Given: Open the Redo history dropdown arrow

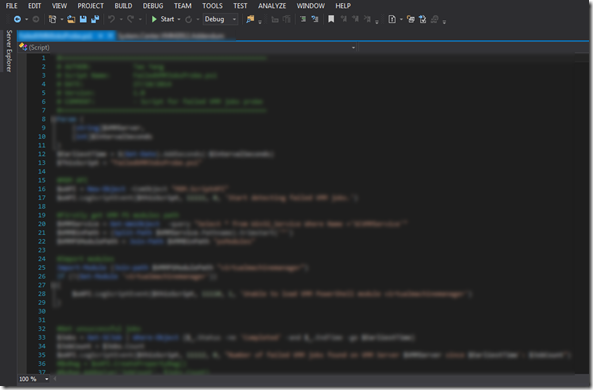Looking at the screenshot, I should click(x=140, y=19).
